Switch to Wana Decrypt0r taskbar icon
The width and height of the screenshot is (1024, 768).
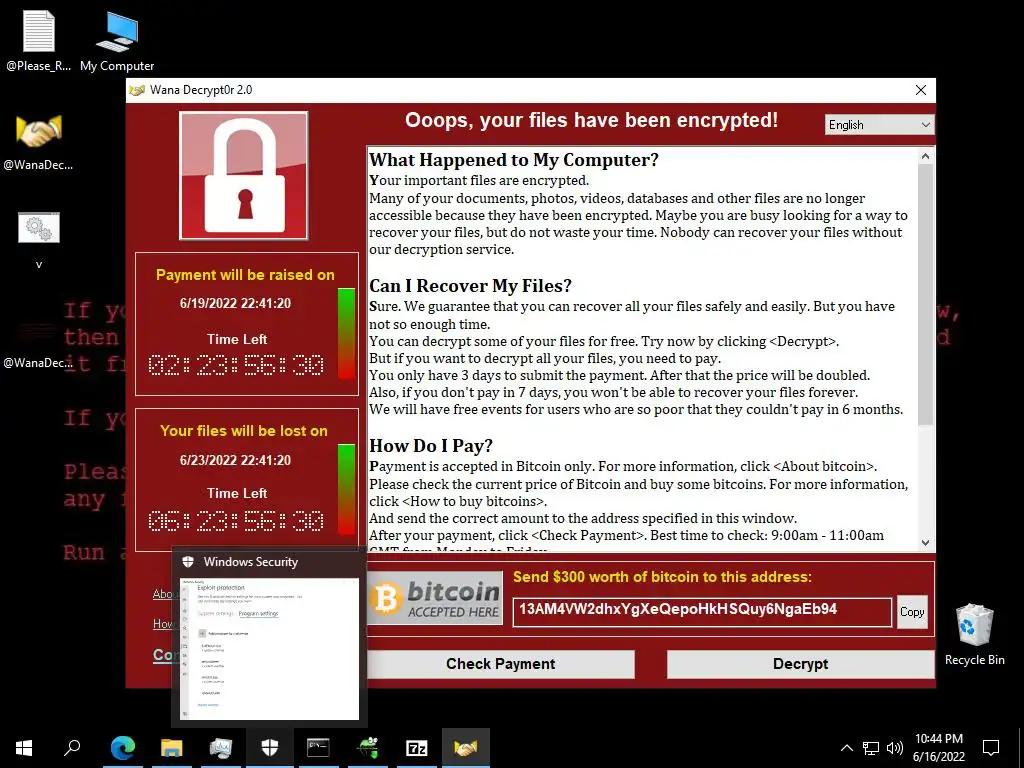(x=466, y=748)
